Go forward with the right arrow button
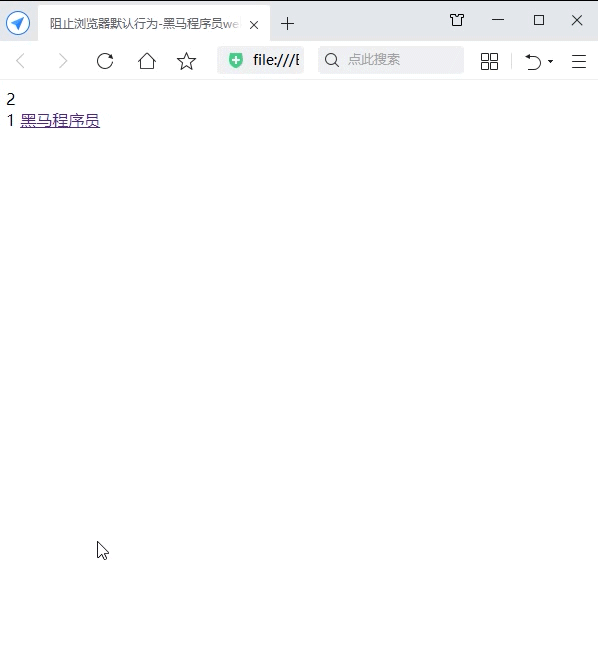 pos(63,61)
